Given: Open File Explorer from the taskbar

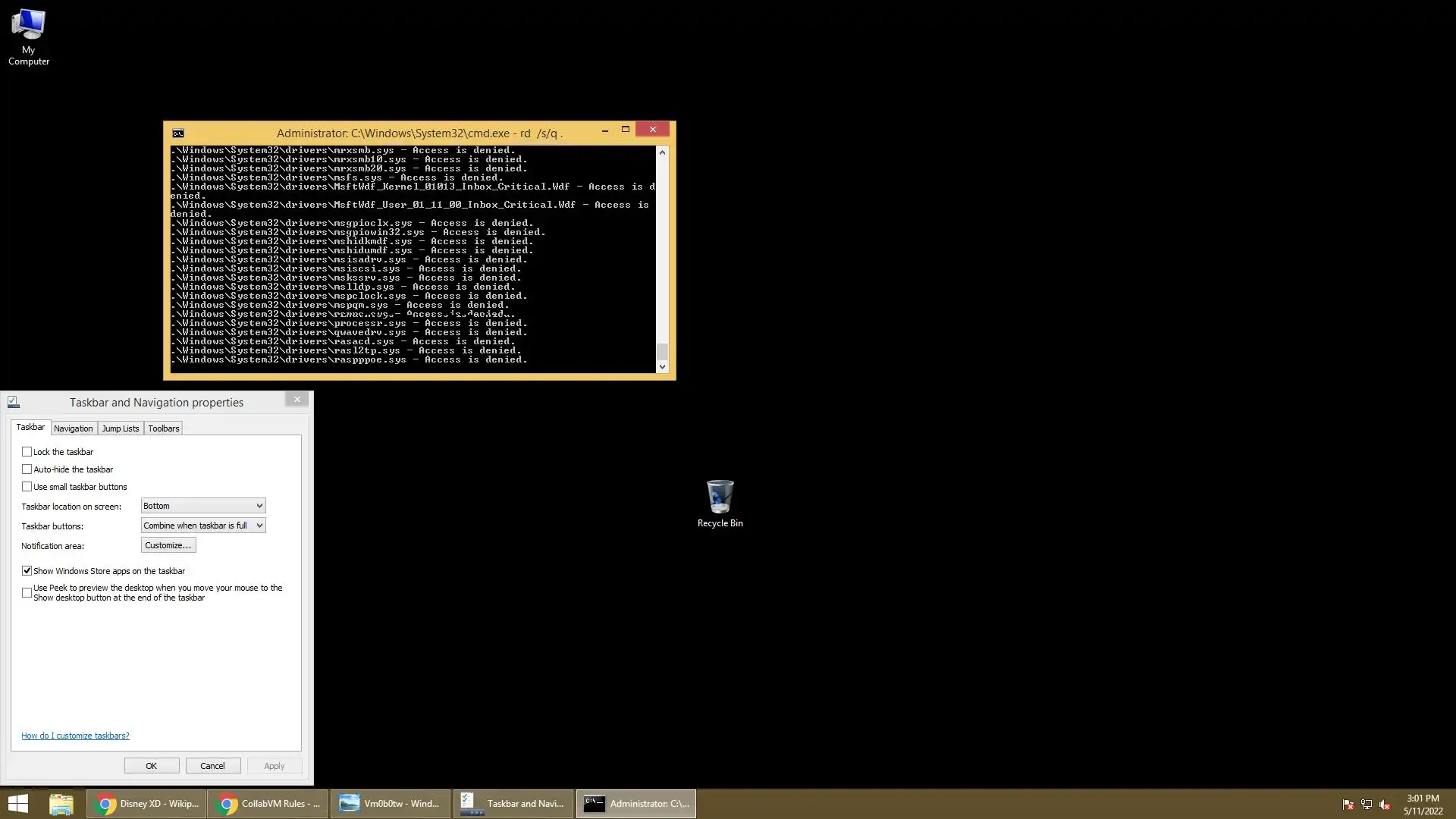Looking at the screenshot, I should (x=61, y=804).
